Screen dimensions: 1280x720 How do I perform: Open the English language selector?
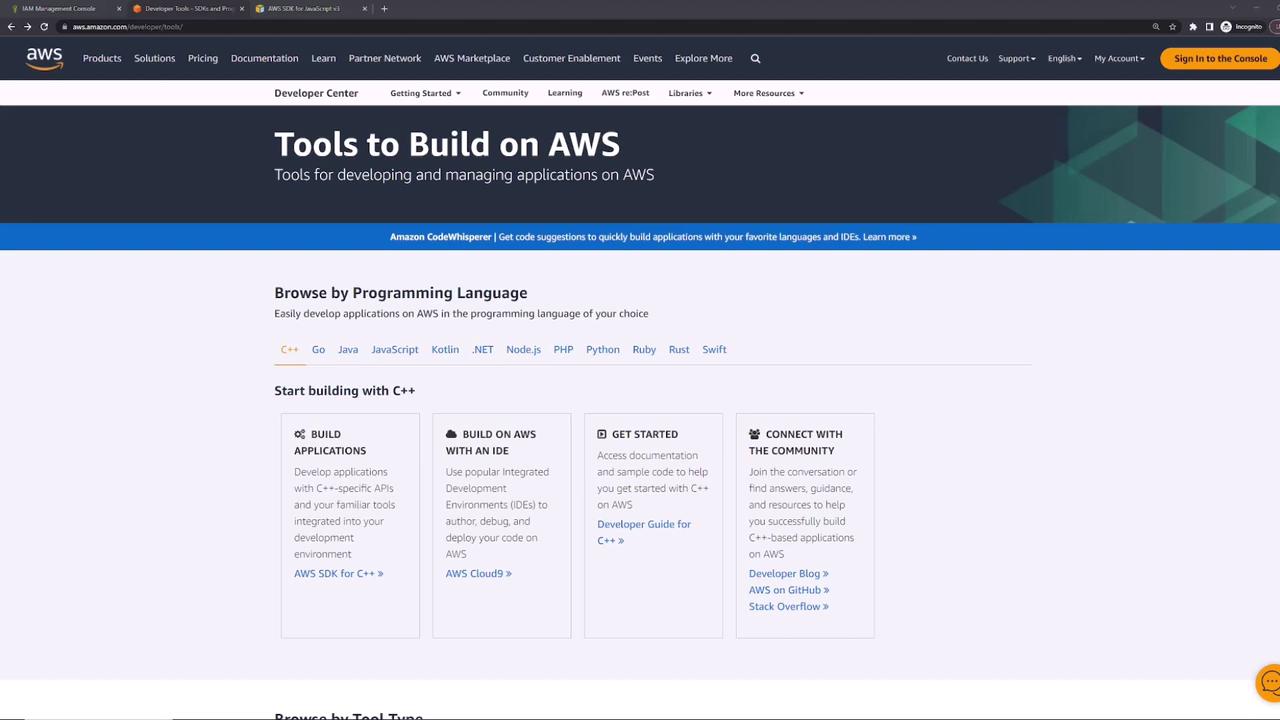tap(1064, 59)
